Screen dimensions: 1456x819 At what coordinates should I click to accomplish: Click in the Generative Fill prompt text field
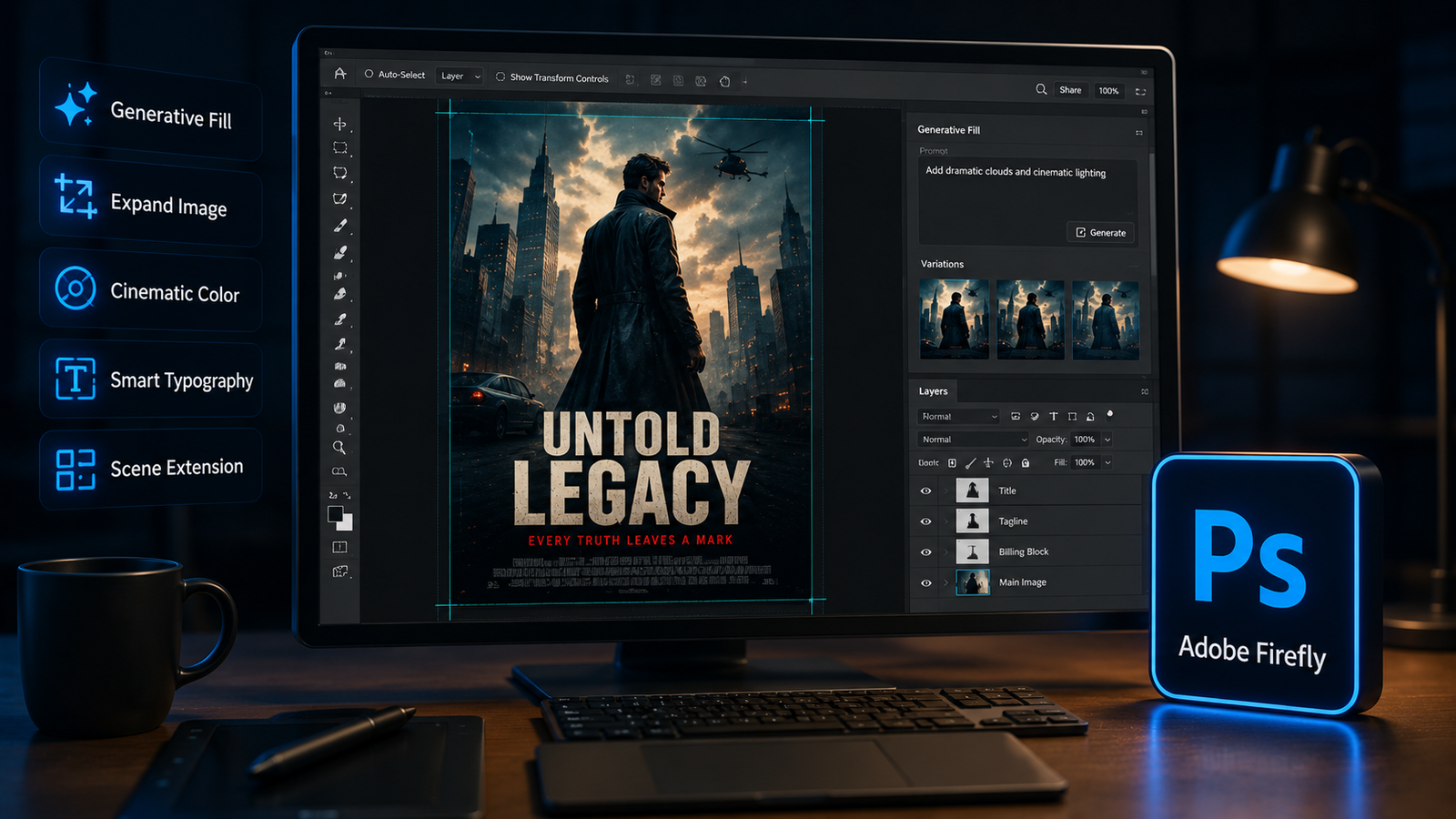[x=1027, y=202]
